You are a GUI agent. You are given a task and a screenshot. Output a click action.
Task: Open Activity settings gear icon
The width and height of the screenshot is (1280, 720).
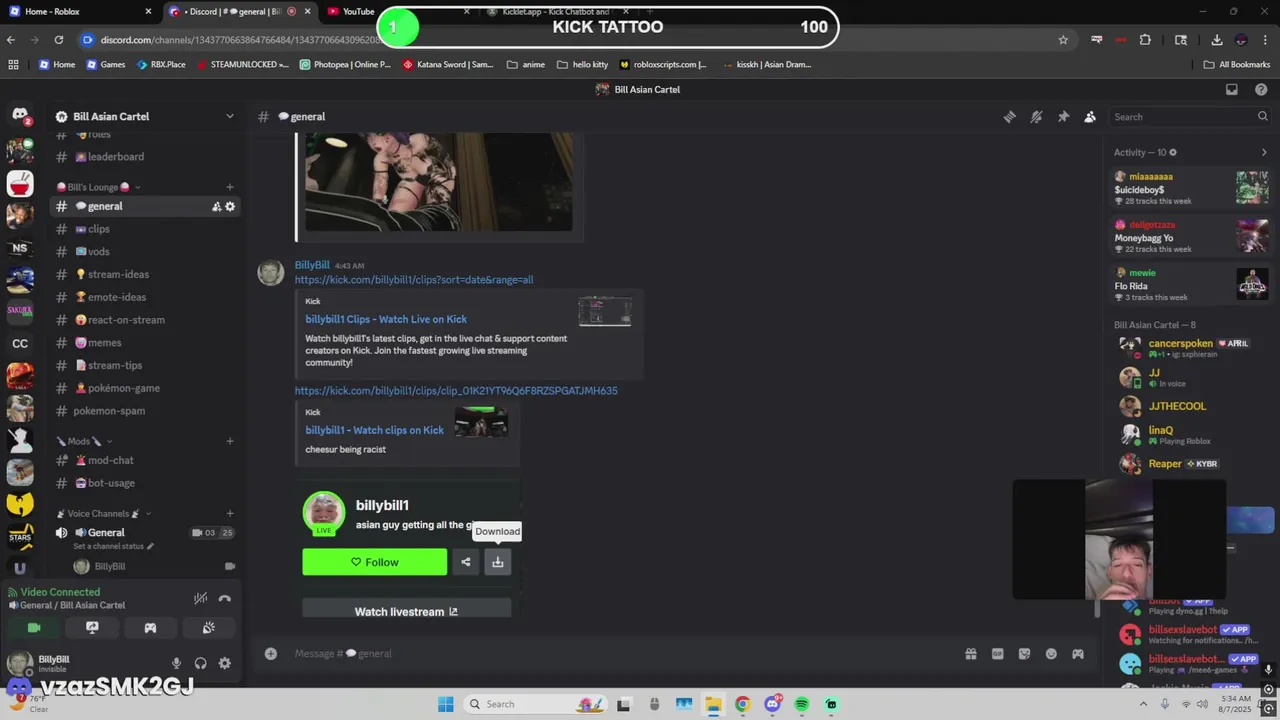tap(1173, 152)
